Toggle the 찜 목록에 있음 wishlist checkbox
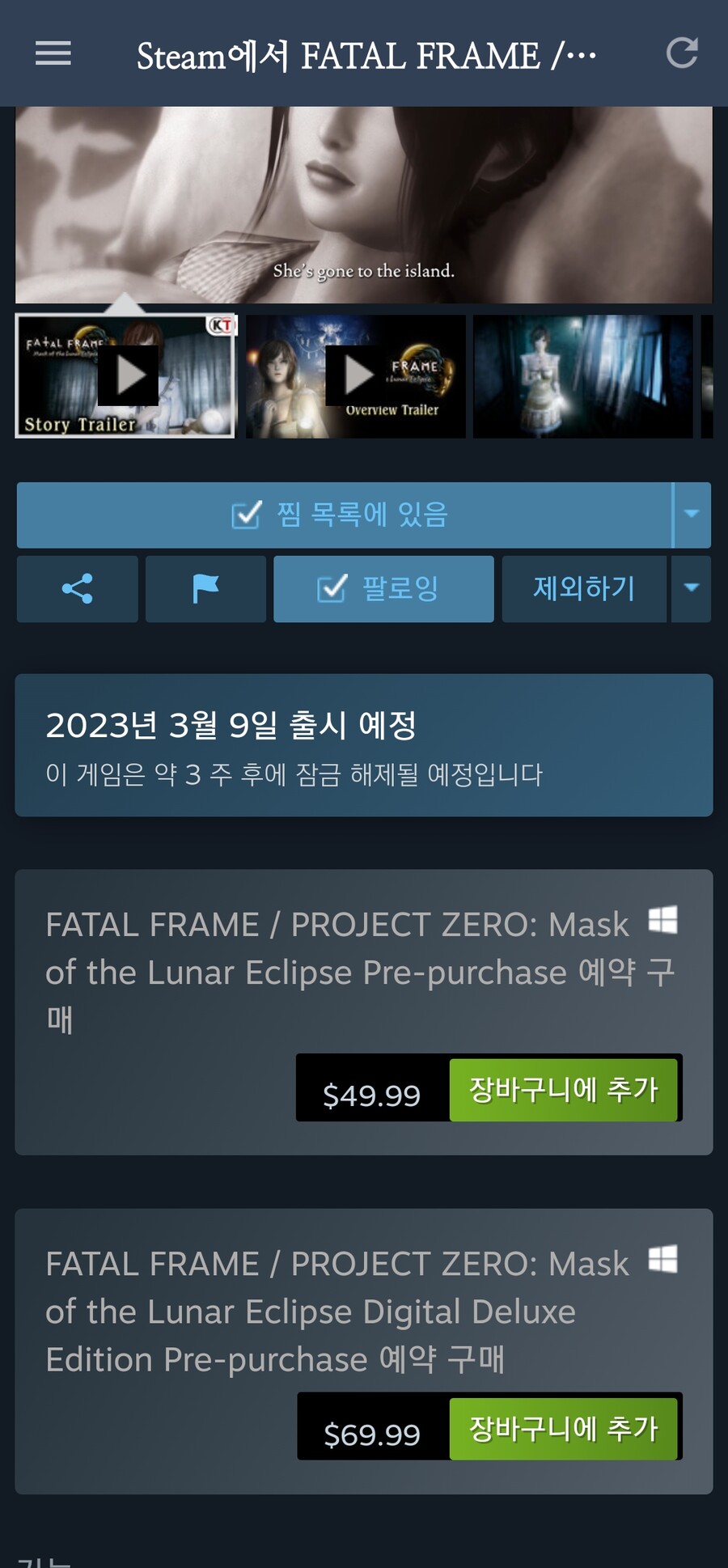Viewport: 728px width, 1568px height. coord(246,515)
